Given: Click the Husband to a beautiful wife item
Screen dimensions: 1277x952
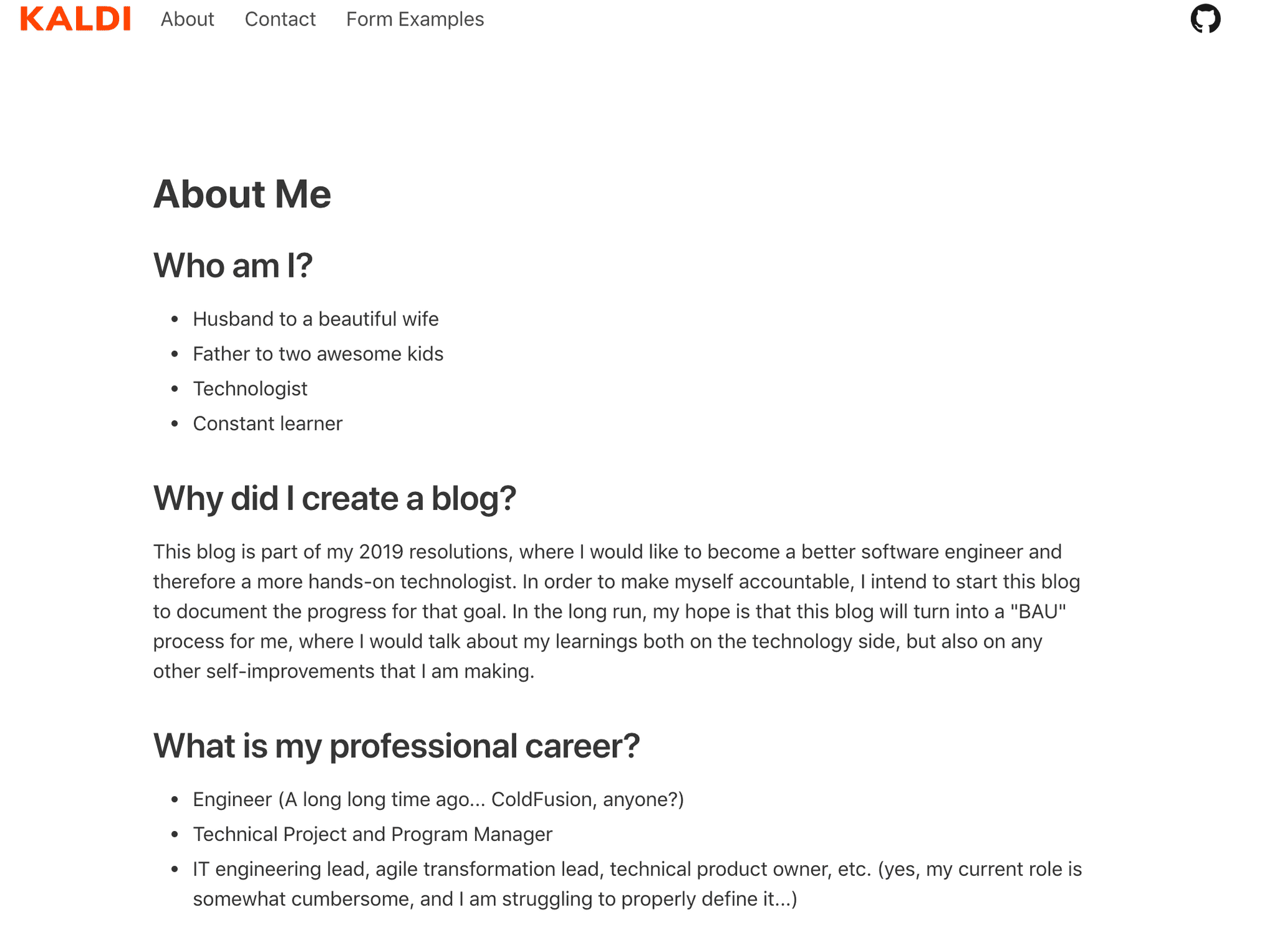Looking at the screenshot, I should pos(316,319).
